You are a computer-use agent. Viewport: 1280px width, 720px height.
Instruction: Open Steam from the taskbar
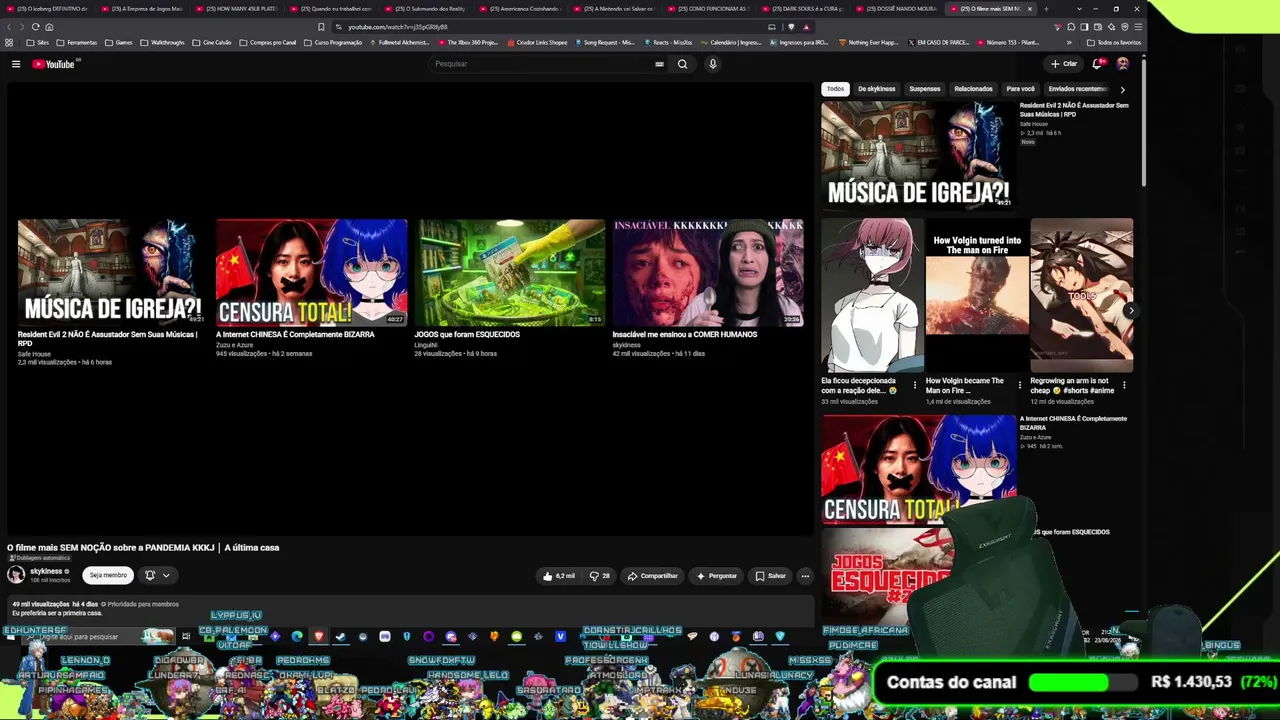(340, 636)
